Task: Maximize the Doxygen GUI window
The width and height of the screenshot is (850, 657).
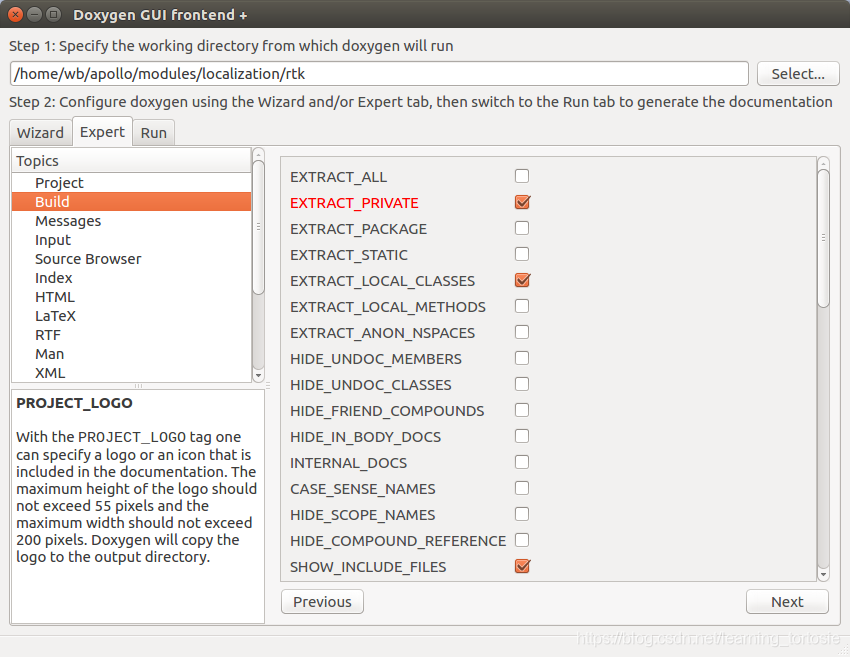Action: [x=53, y=14]
